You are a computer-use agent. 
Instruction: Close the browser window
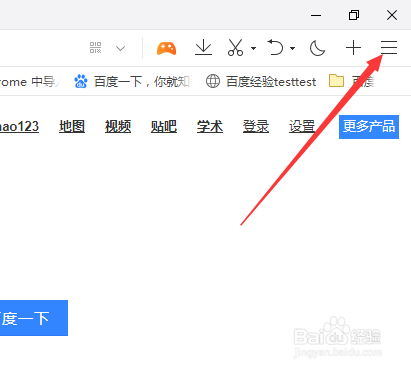point(392,15)
